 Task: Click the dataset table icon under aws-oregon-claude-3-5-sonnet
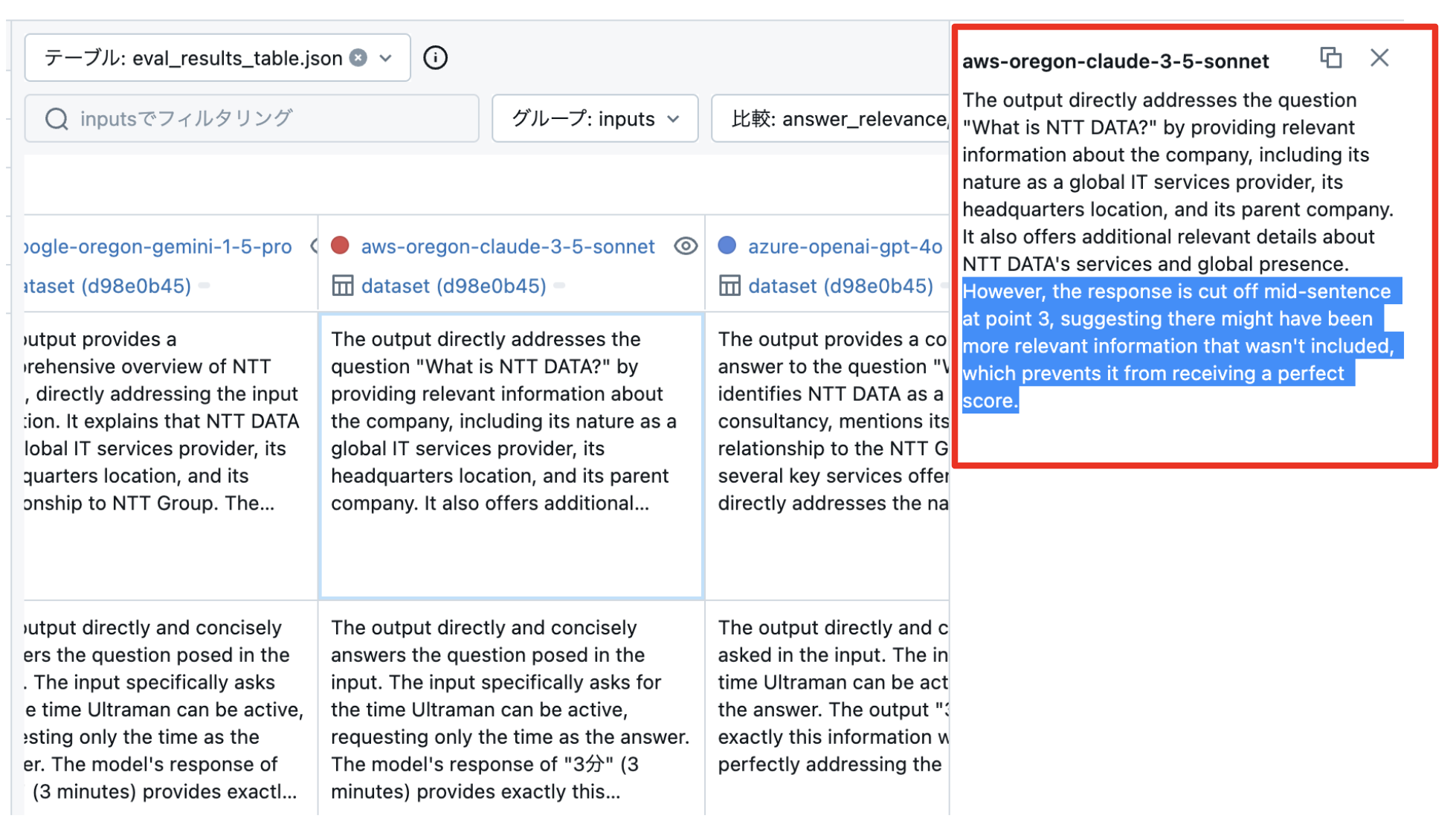tap(342, 286)
